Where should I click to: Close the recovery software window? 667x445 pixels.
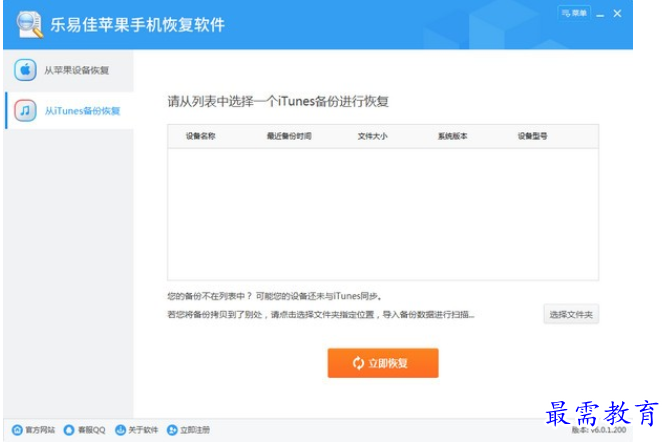pos(617,14)
